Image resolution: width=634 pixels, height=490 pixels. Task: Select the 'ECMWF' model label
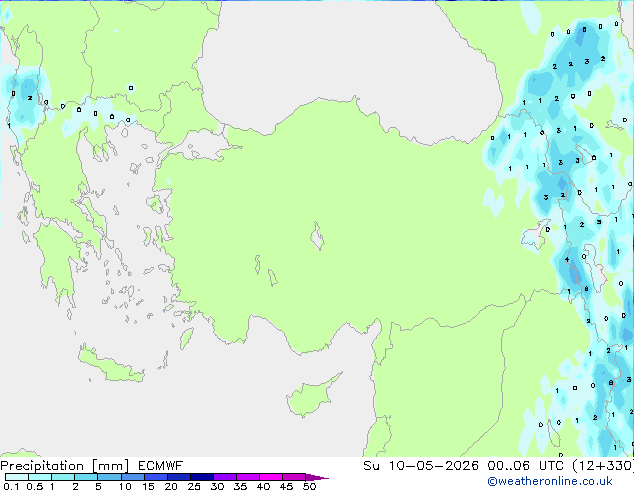tap(161, 466)
